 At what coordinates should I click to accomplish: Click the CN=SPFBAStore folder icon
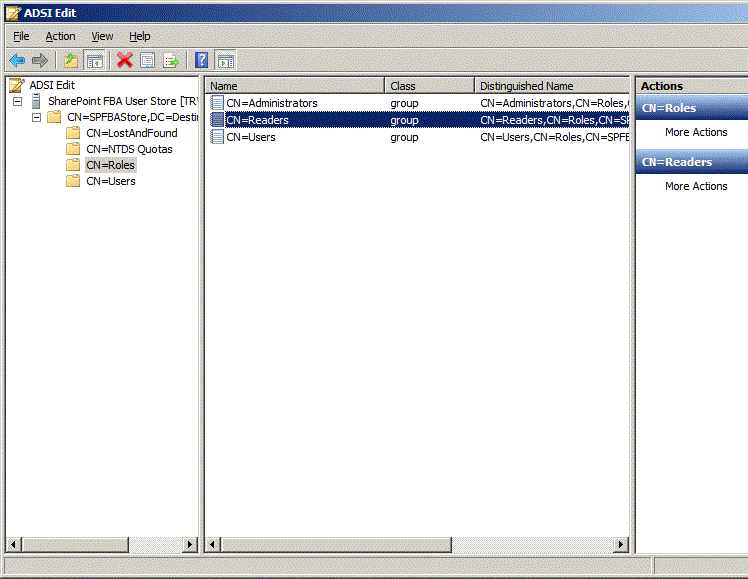point(54,117)
